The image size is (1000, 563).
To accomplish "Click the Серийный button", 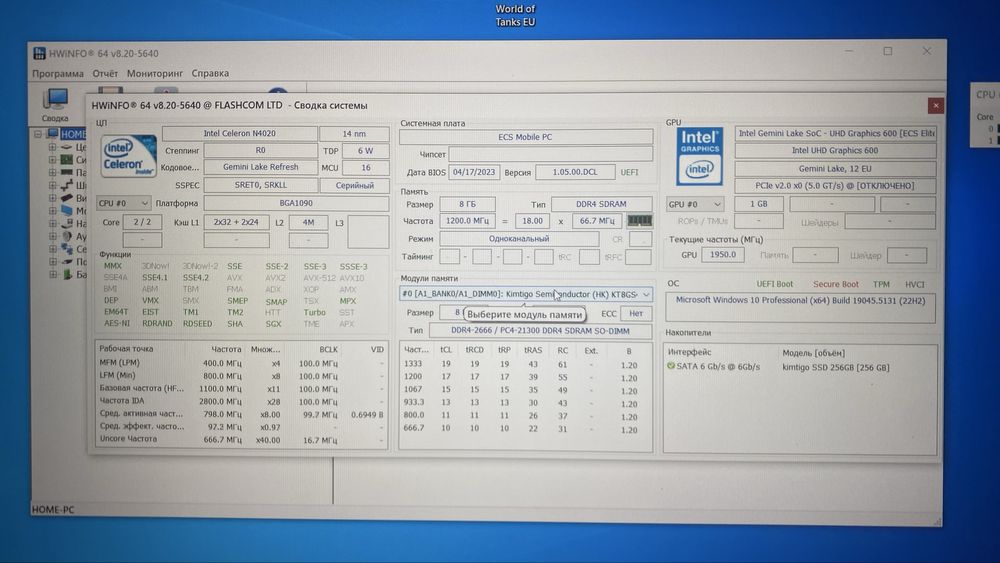I will [x=355, y=186].
